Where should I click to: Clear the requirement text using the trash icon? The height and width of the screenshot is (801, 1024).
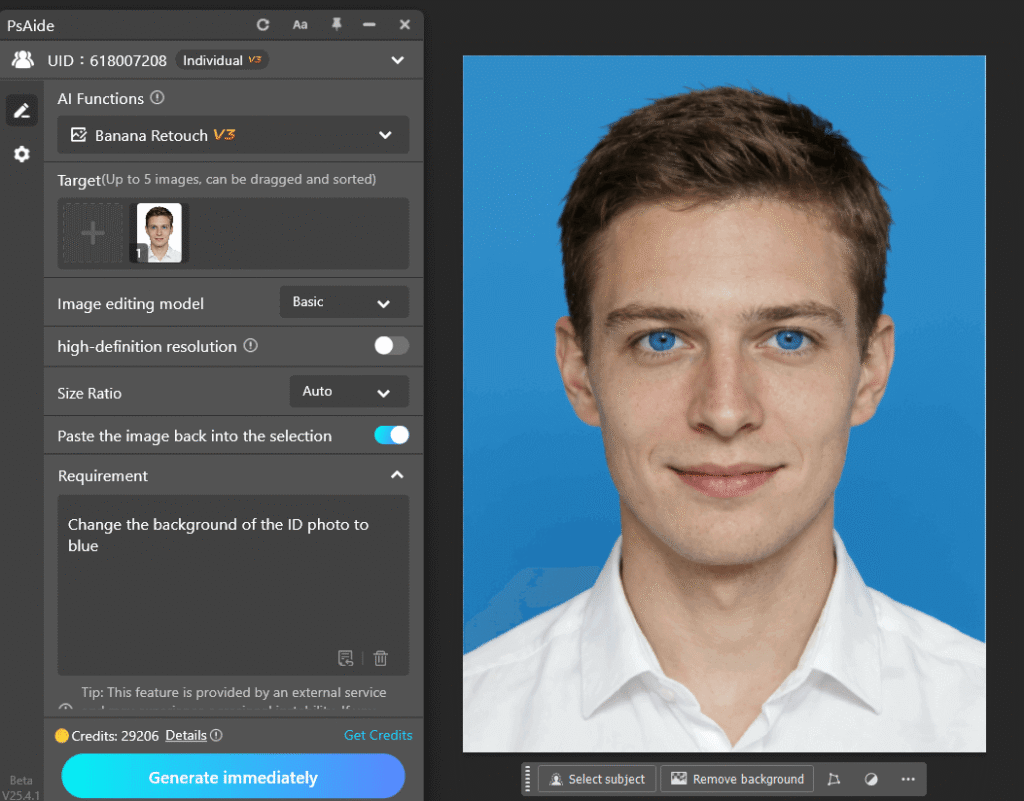(x=380, y=658)
